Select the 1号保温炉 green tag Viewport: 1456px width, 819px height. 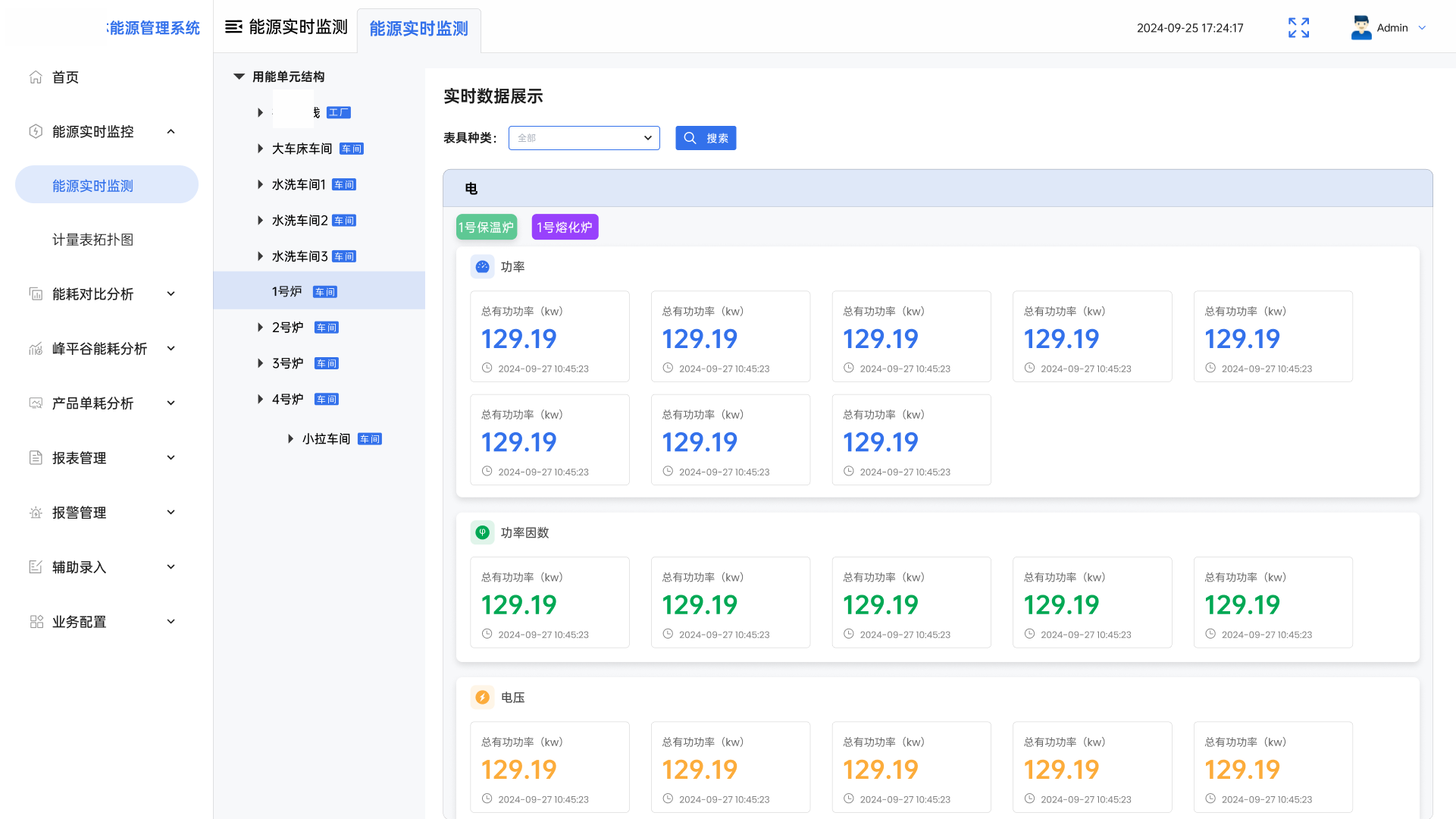point(487,227)
